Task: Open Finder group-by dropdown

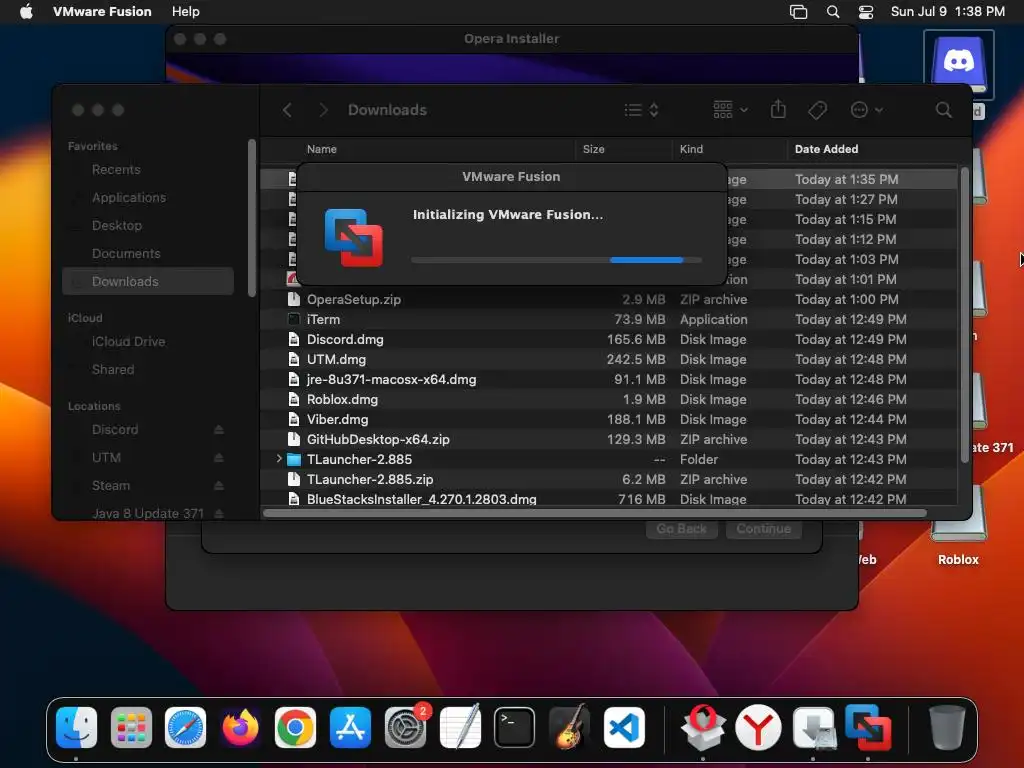Action: tap(730, 110)
